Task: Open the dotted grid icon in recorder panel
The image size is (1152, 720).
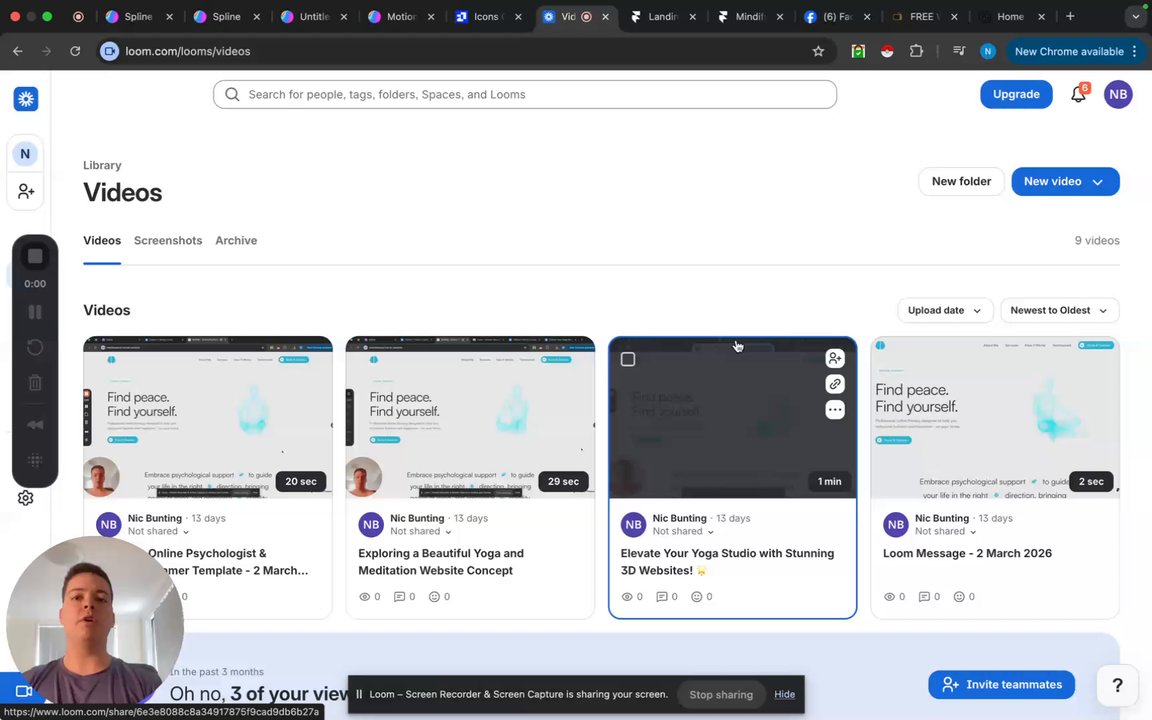Action: (35, 461)
